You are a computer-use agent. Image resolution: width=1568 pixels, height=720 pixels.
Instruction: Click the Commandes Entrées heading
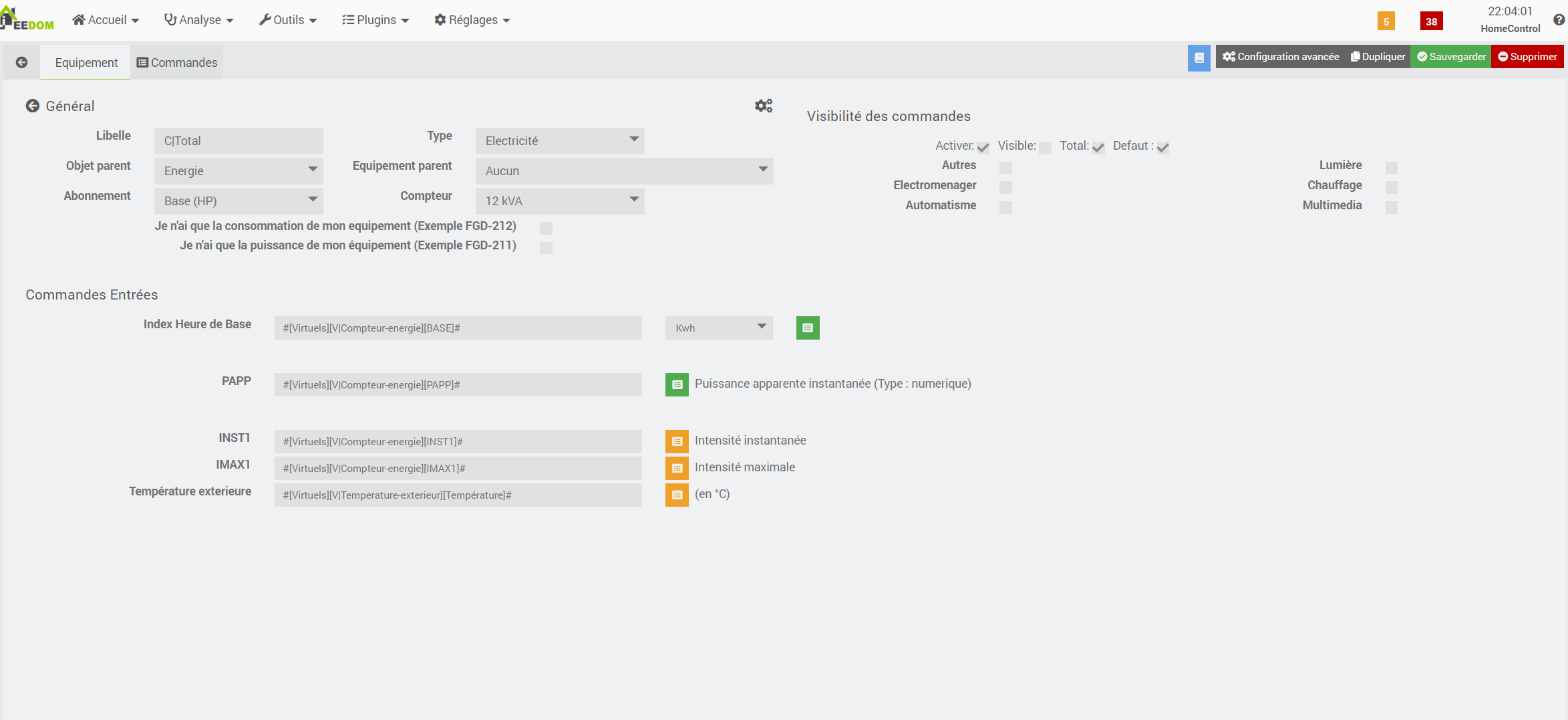pos(92,295)
